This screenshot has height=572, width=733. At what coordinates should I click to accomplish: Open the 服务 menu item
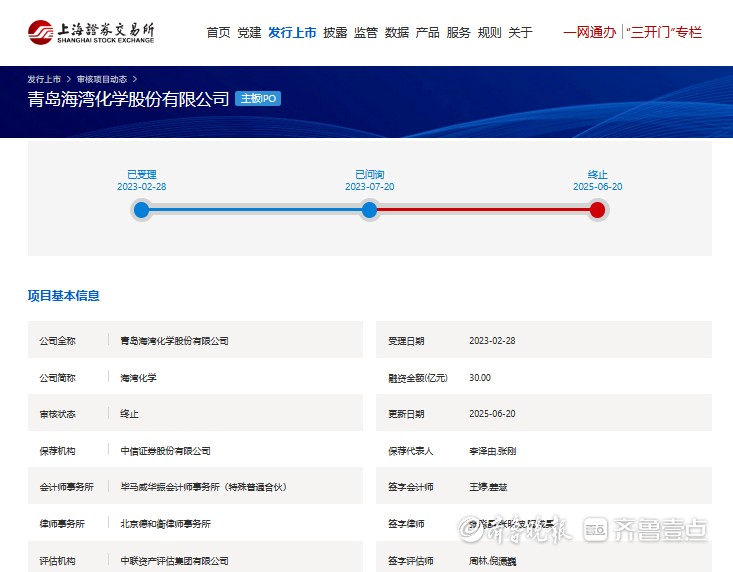point(459,32)
